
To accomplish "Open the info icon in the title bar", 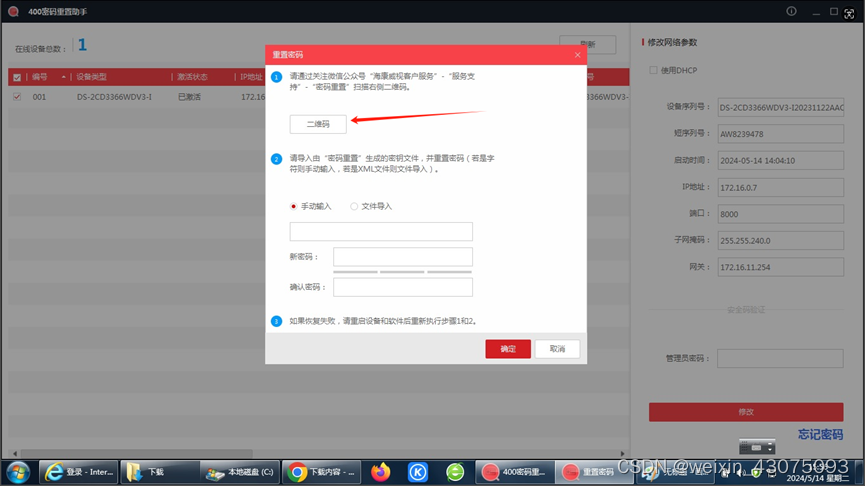I will pyautogui.click(x=791, y=11).
